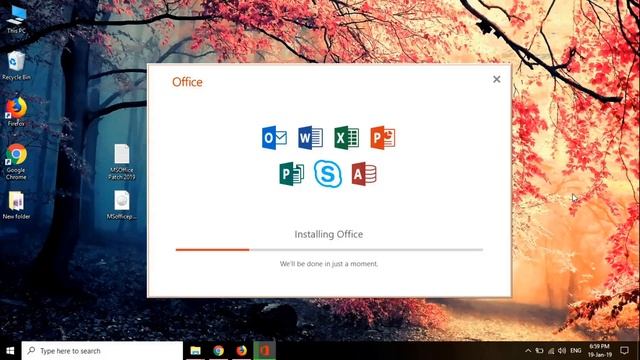This screenshot has height=360, width=640.
Task: Click the Outlook icon in installer
Action: [x=274, y=138]
